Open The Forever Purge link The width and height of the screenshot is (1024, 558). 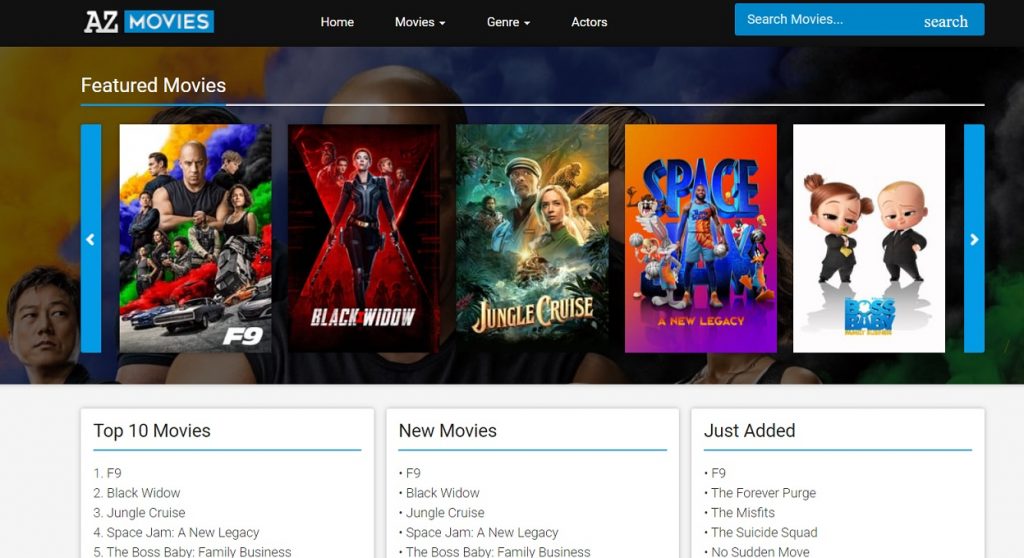point(763,493)
